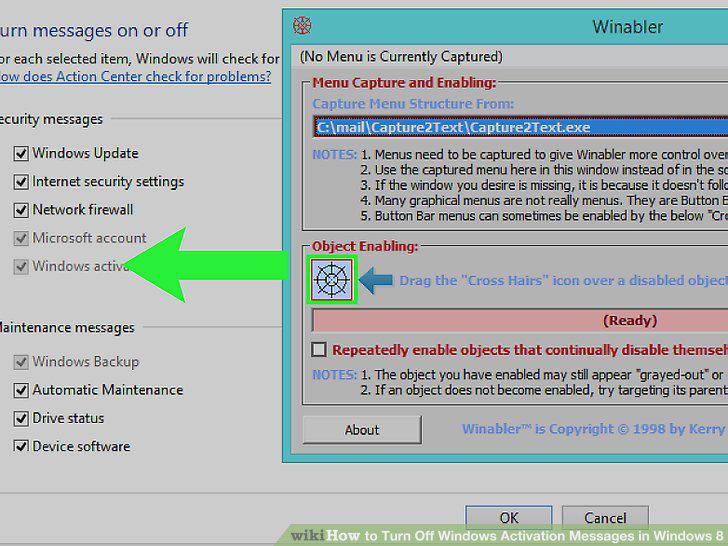The image size is (728, 546).
Task: Toggle Device software checkbox
Action: [x=21, y=447]
